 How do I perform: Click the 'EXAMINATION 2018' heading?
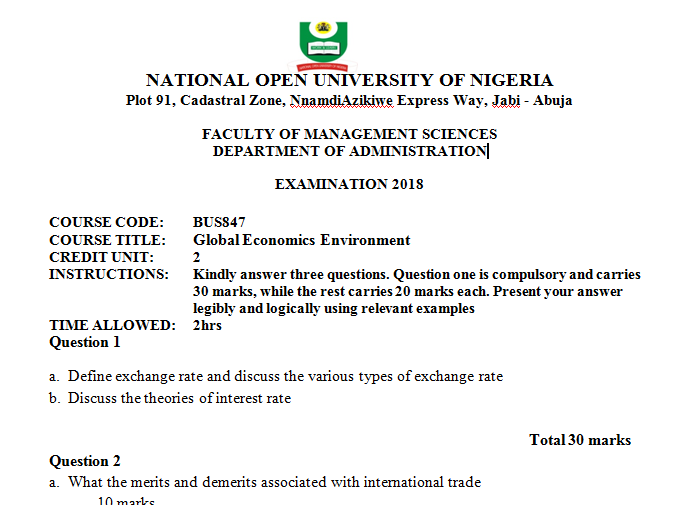[349, 184]
